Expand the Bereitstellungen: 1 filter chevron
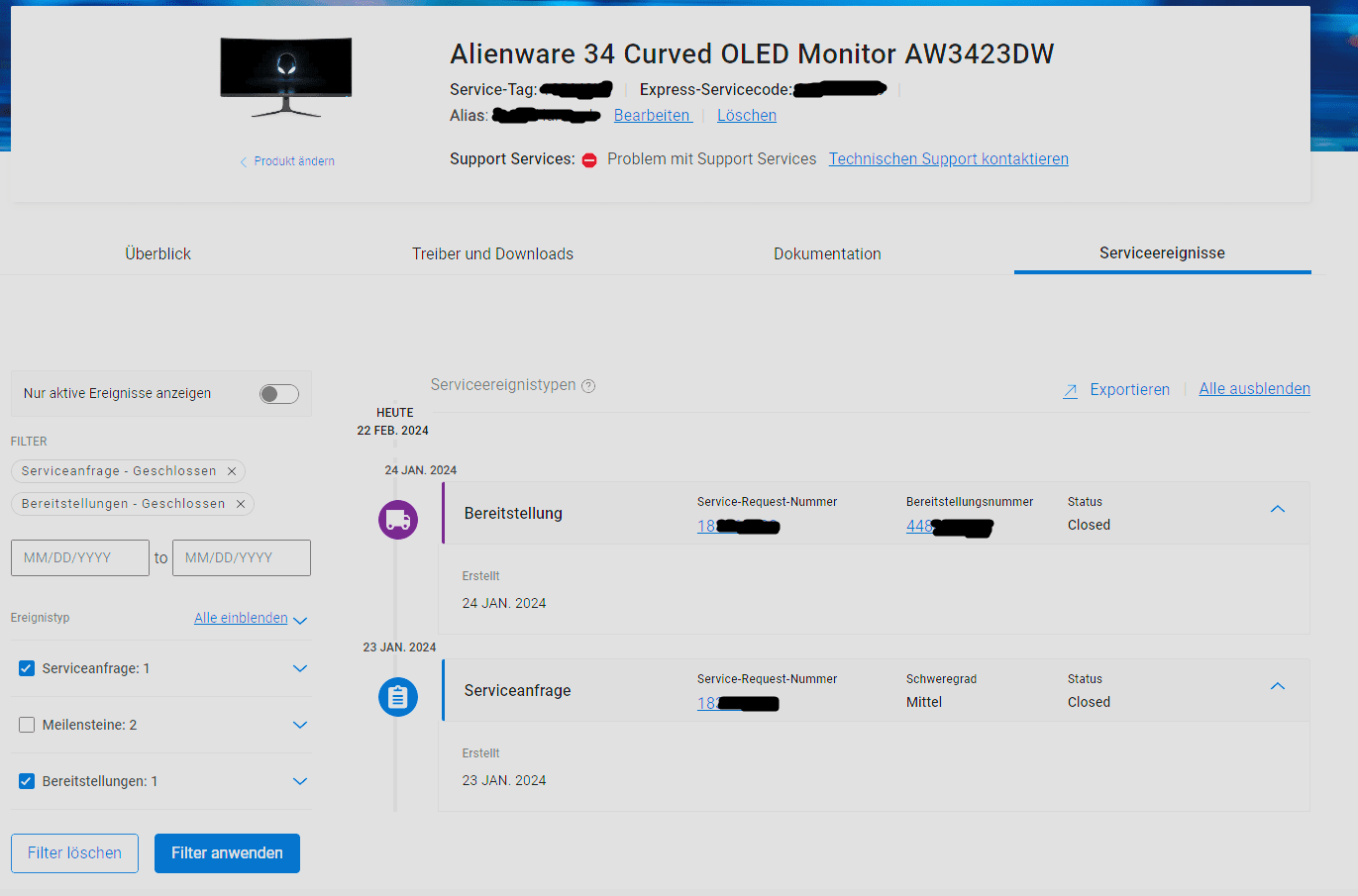 point(300,781)
